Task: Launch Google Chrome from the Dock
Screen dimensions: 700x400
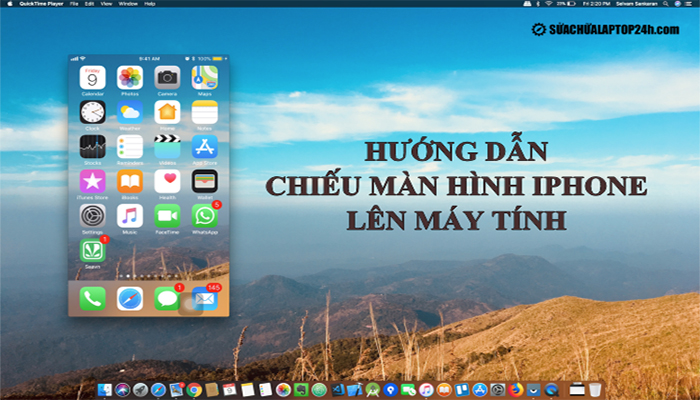Action: (x=194, y=390)
